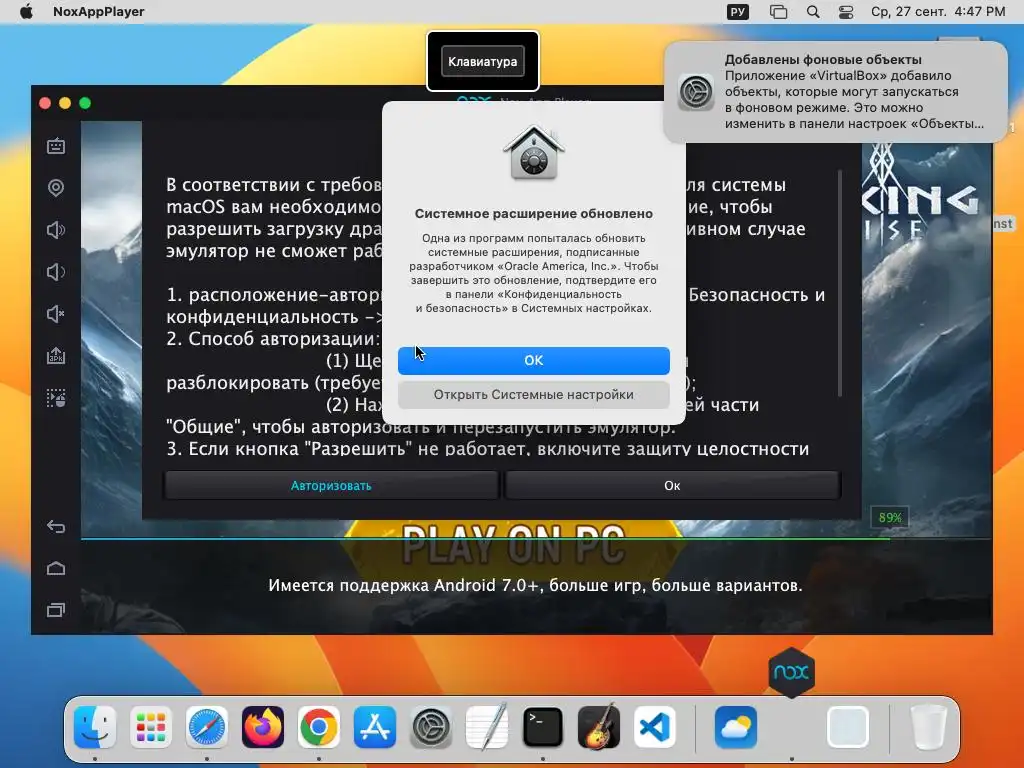Open the virtual location icon in Nox sidebar
This screenshot has width=1024, height=768.
click(56, 188)
